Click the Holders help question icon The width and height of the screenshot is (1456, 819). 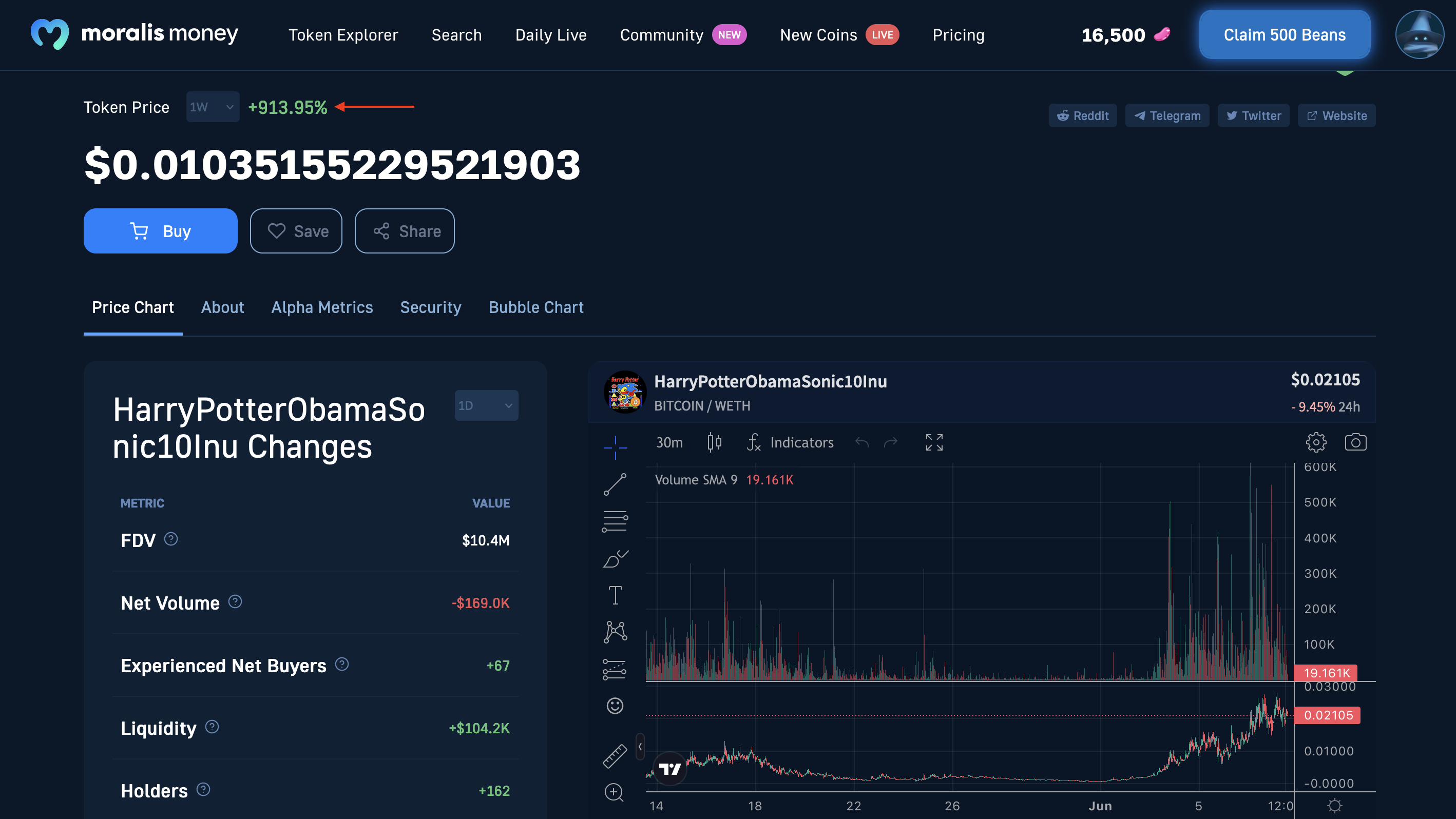coord(203,790)
